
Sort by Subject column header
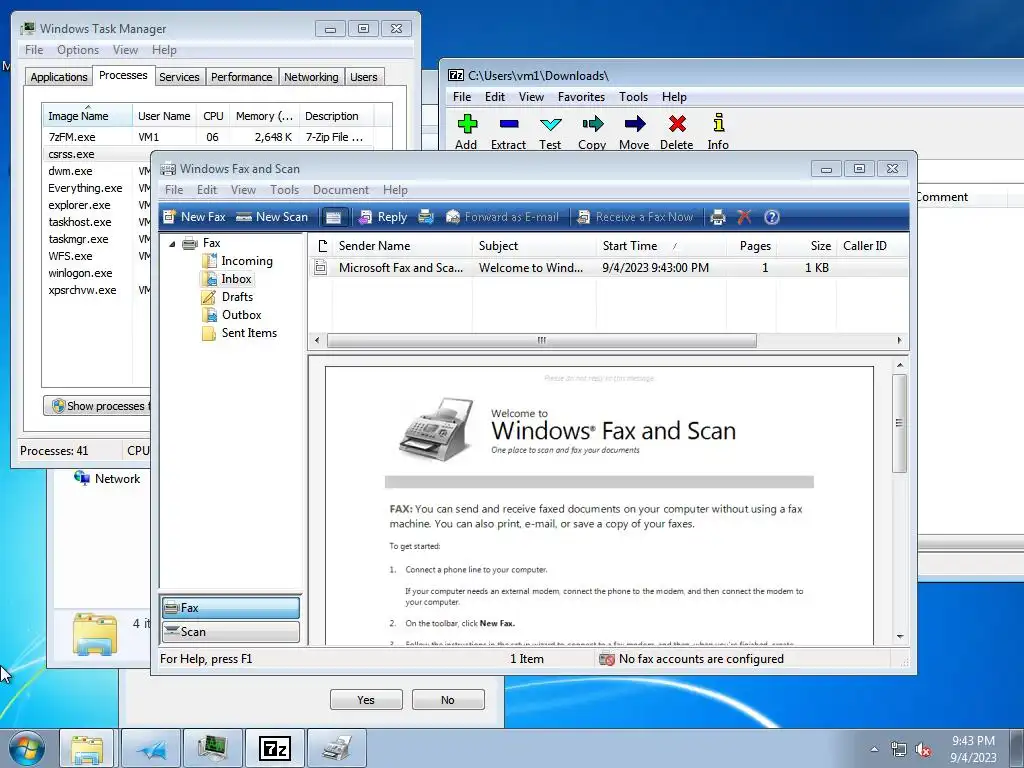point(534,246)
